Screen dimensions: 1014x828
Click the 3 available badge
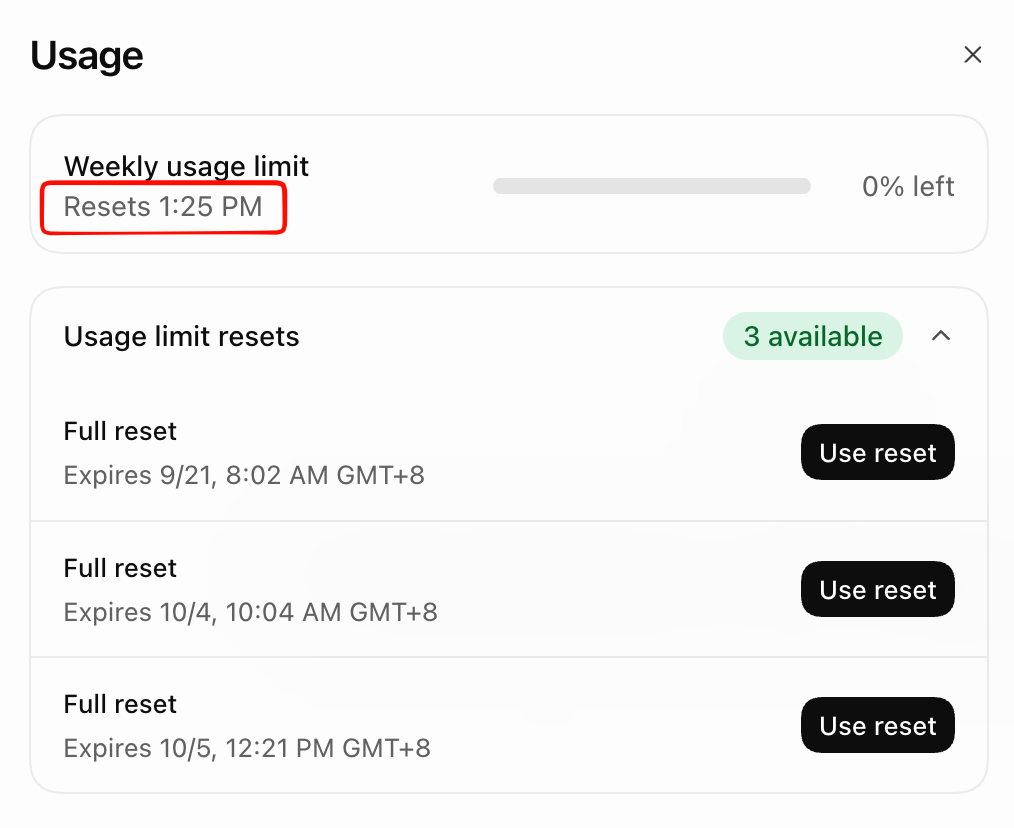pyautogui.click(x=812, y=336)
